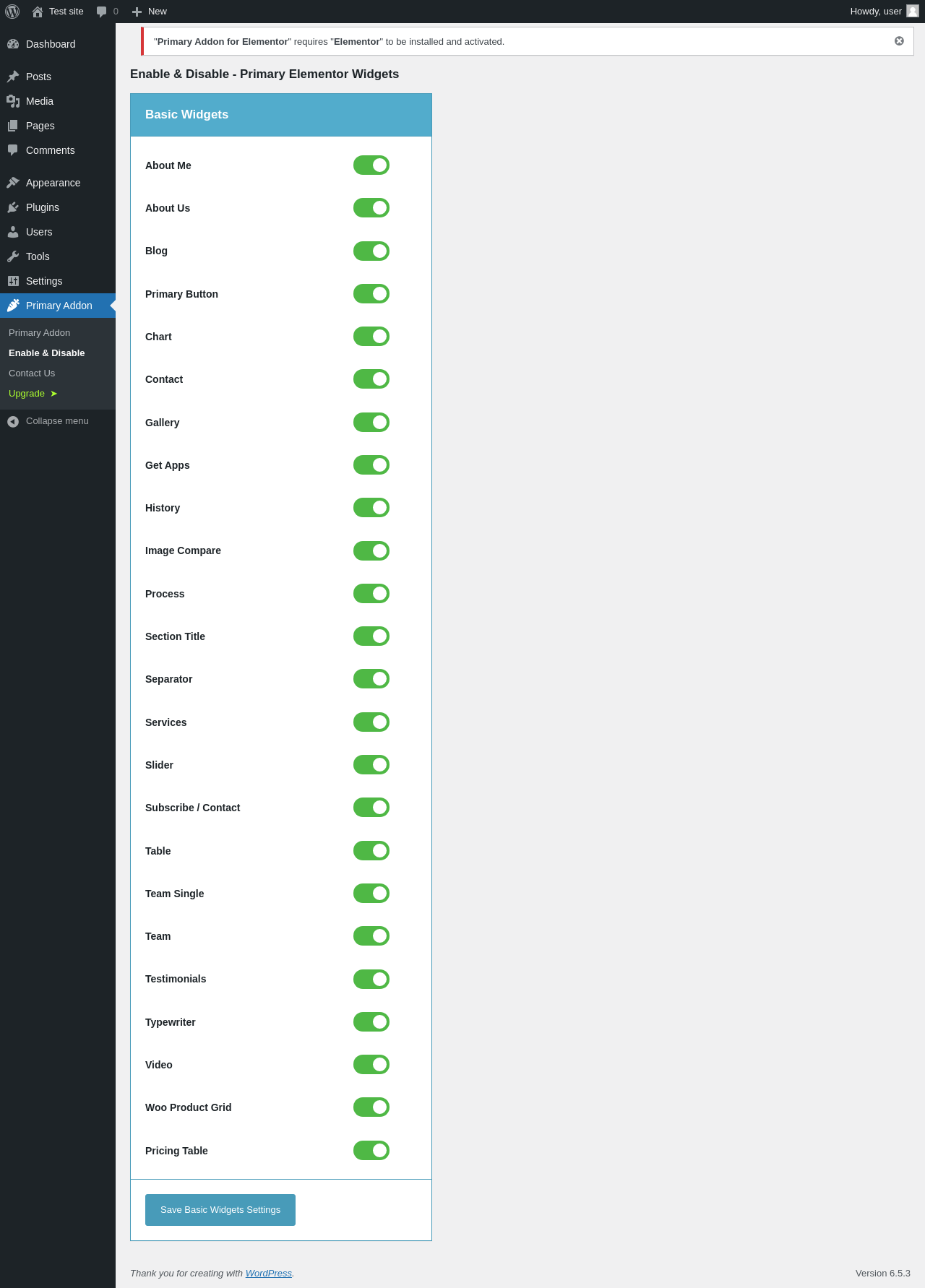Open the Dashboard menu
Screen dimensions: 925x1288
click(58, 44)
